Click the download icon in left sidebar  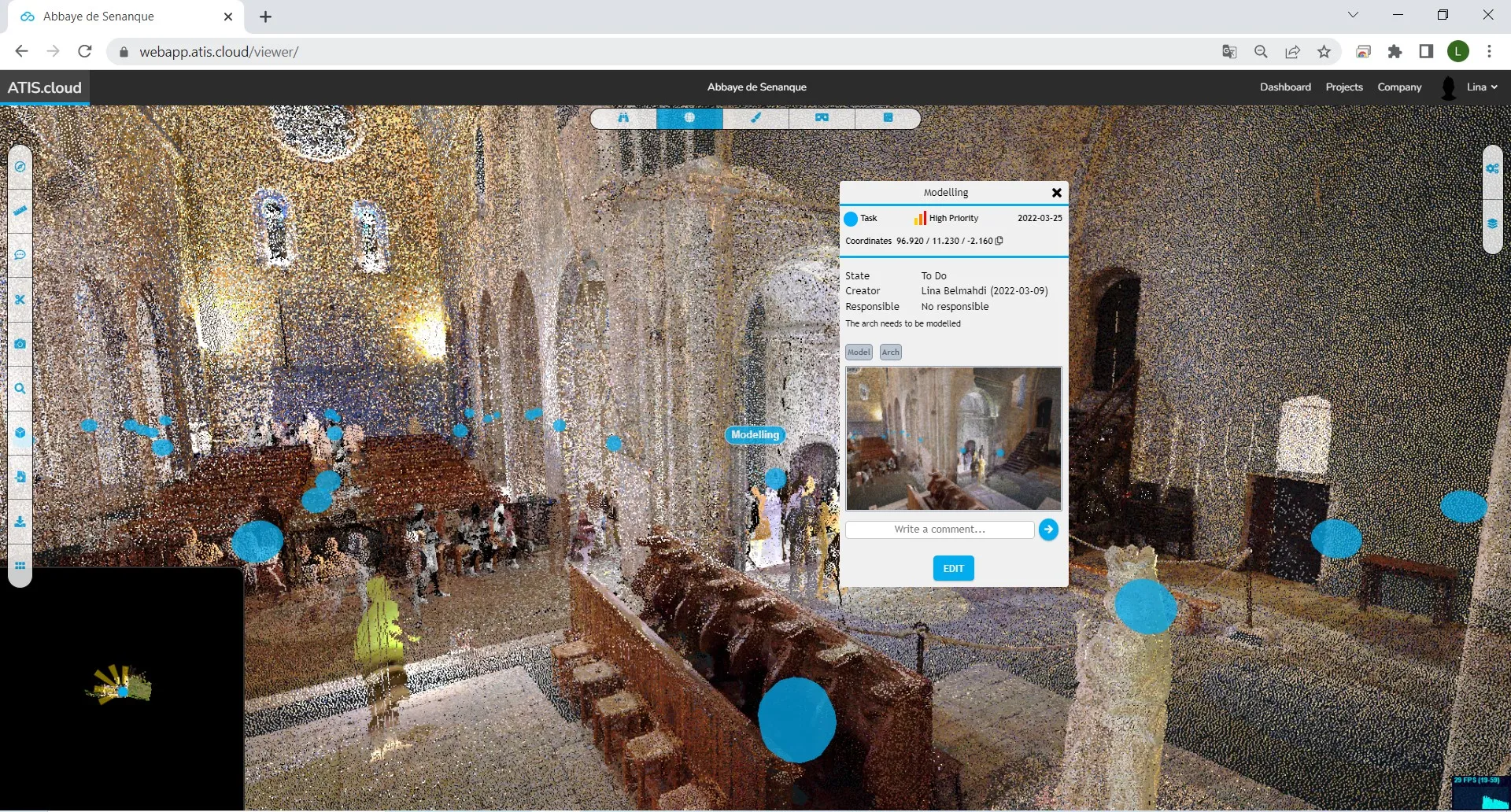click(20, 521)
